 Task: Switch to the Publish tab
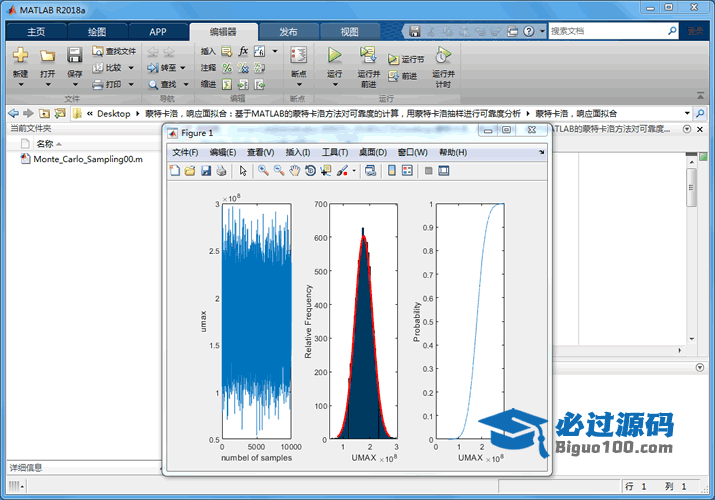[x=288, y=31]
